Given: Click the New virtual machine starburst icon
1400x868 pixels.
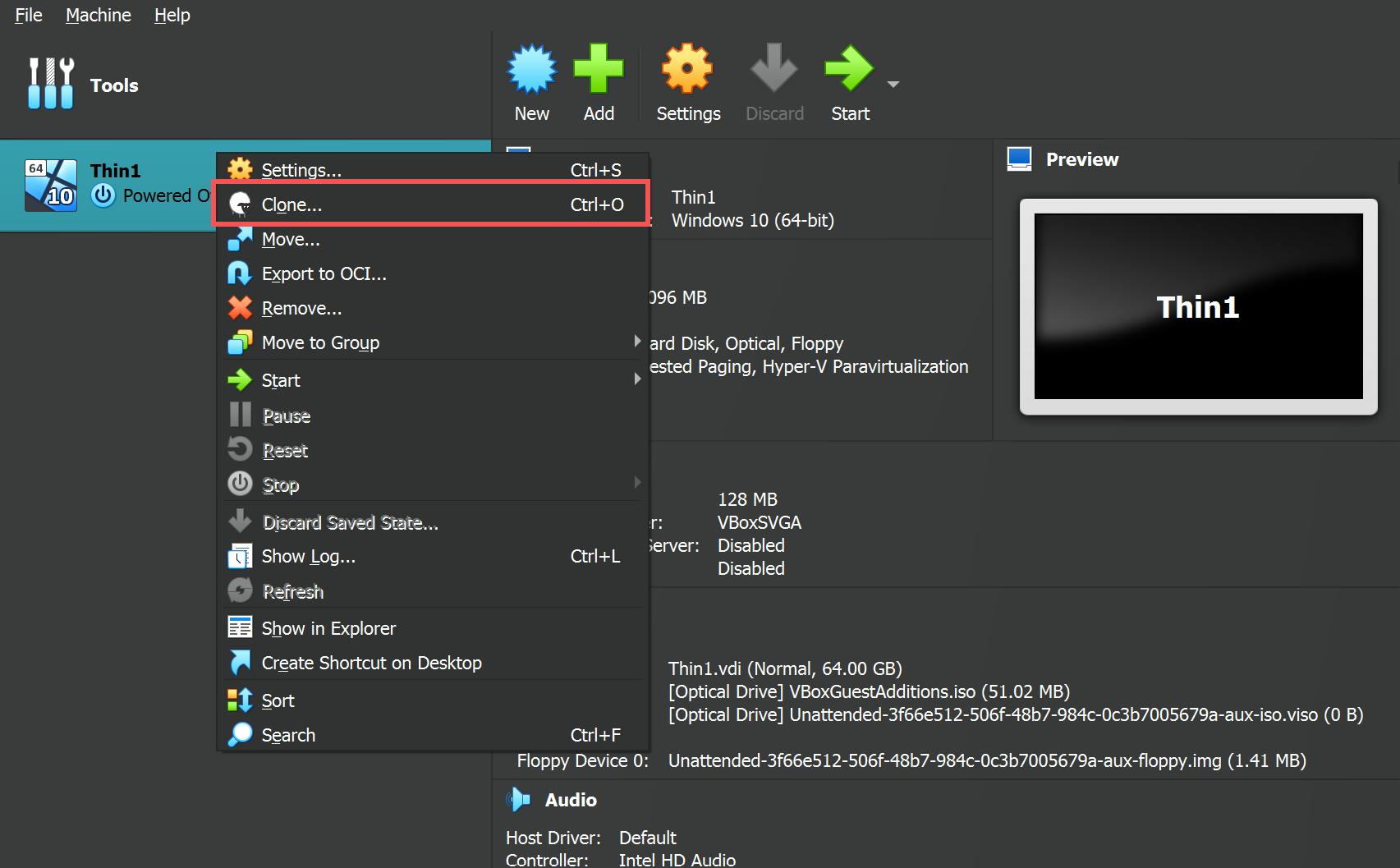Looking at the screenshot, I should pyautogui.click(x=532, y=68).
